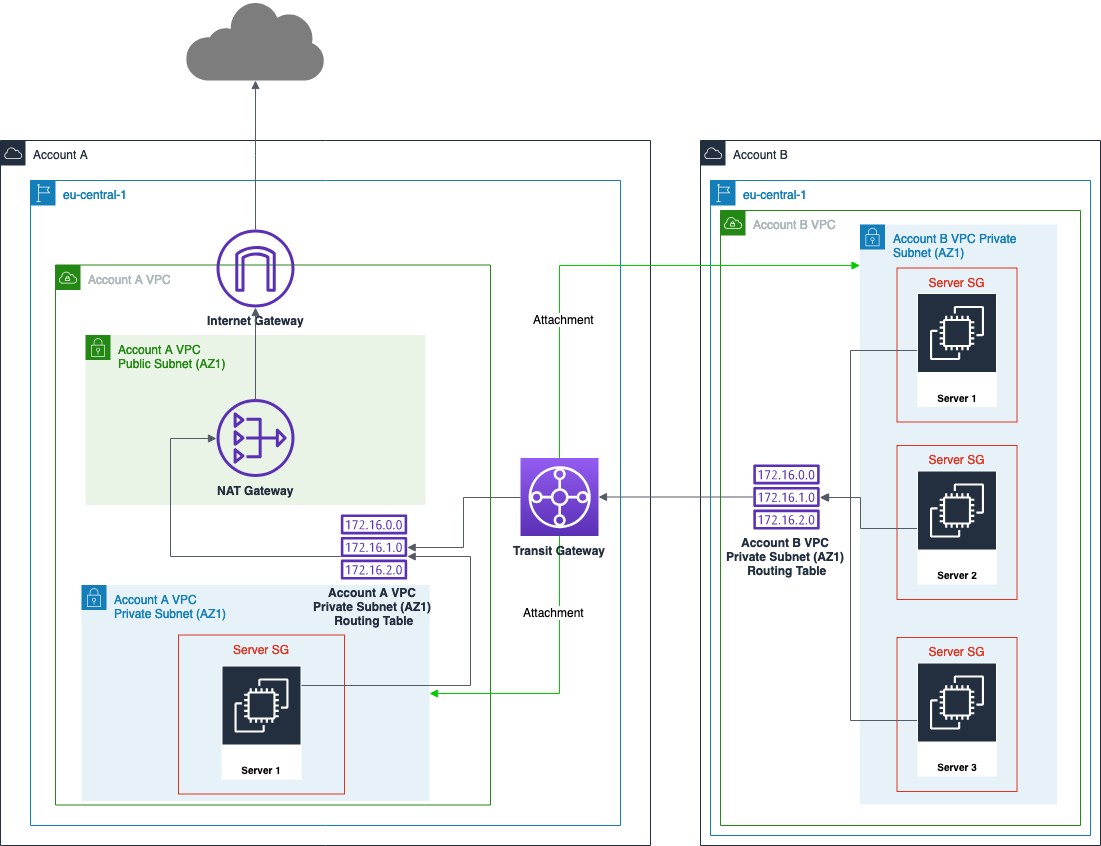Click the Account A VPC green cloud icon

(x=66, y=277)
